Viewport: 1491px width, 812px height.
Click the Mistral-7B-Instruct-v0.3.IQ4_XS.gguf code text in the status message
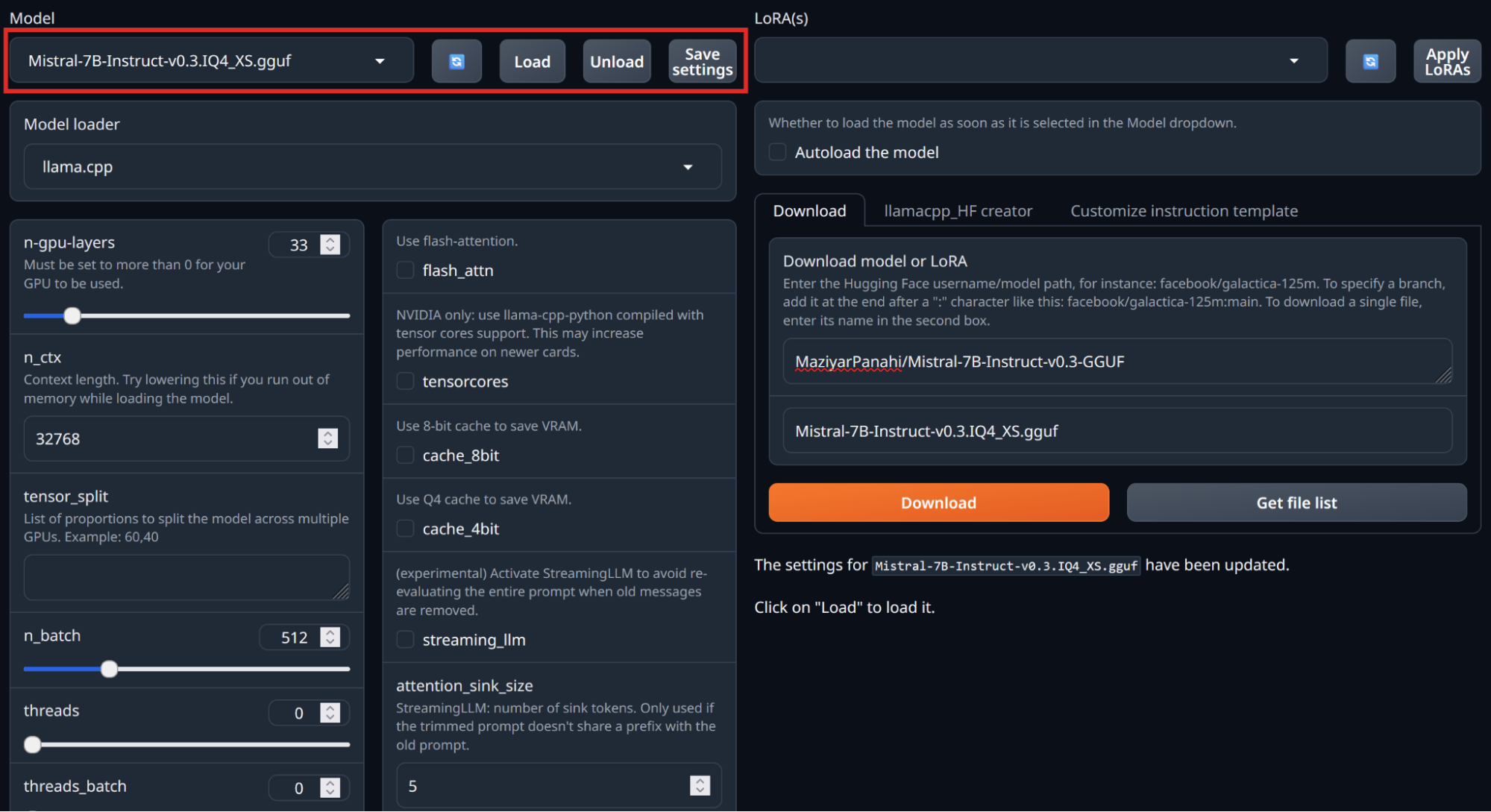coord(1006,566)
